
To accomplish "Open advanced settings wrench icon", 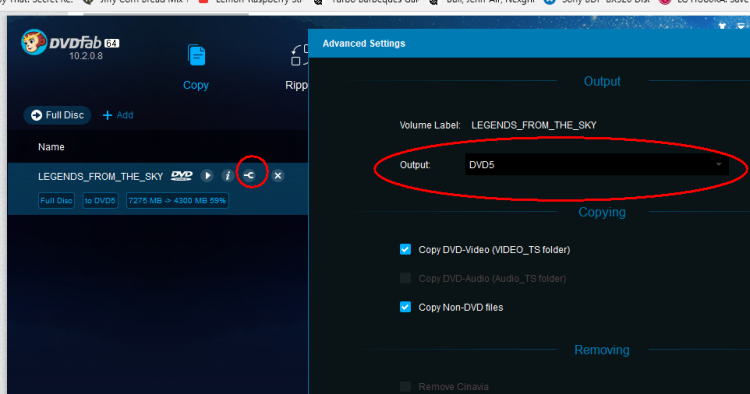I will tap(249, 175).
